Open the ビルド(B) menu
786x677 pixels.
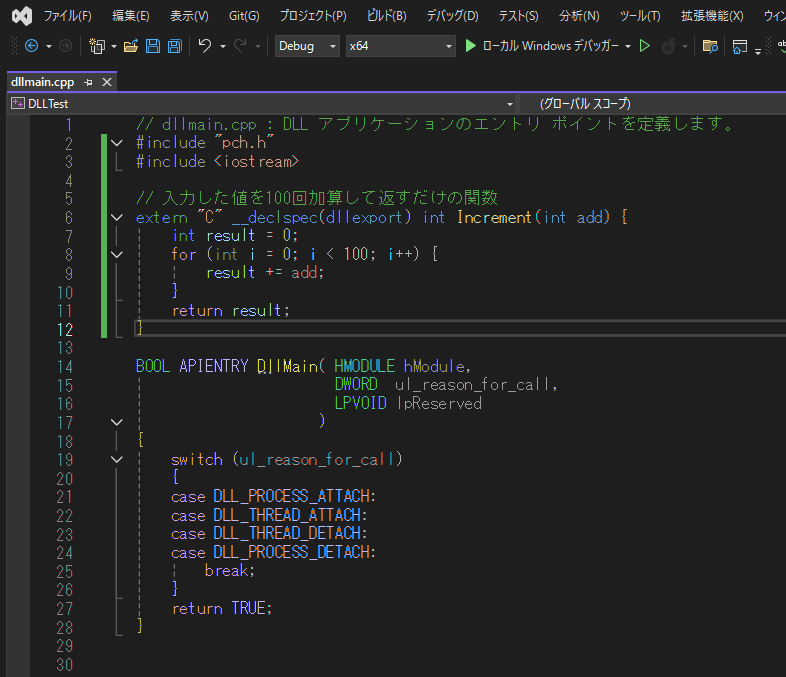[386, 16]
